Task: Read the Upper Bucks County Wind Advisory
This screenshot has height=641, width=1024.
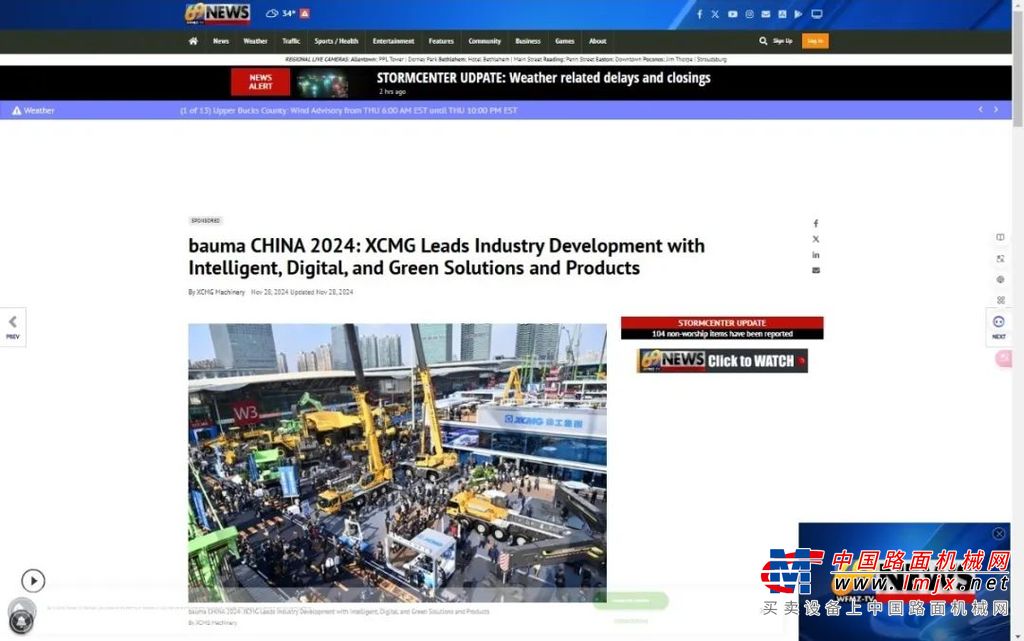Action: pyautogui.click(x=349, y=110)
